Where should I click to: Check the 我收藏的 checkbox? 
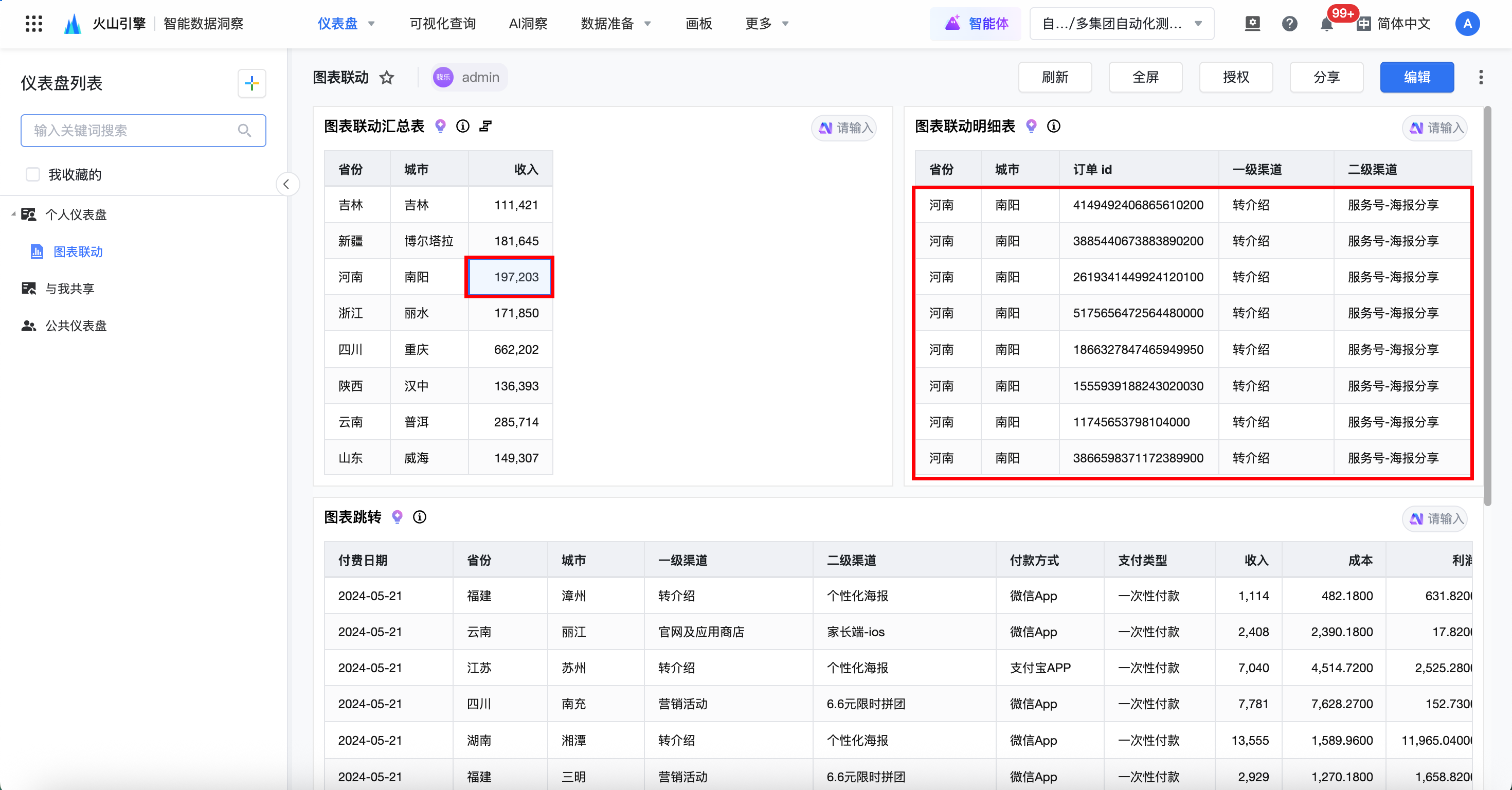pyautogui.click(x=33, y=174)
